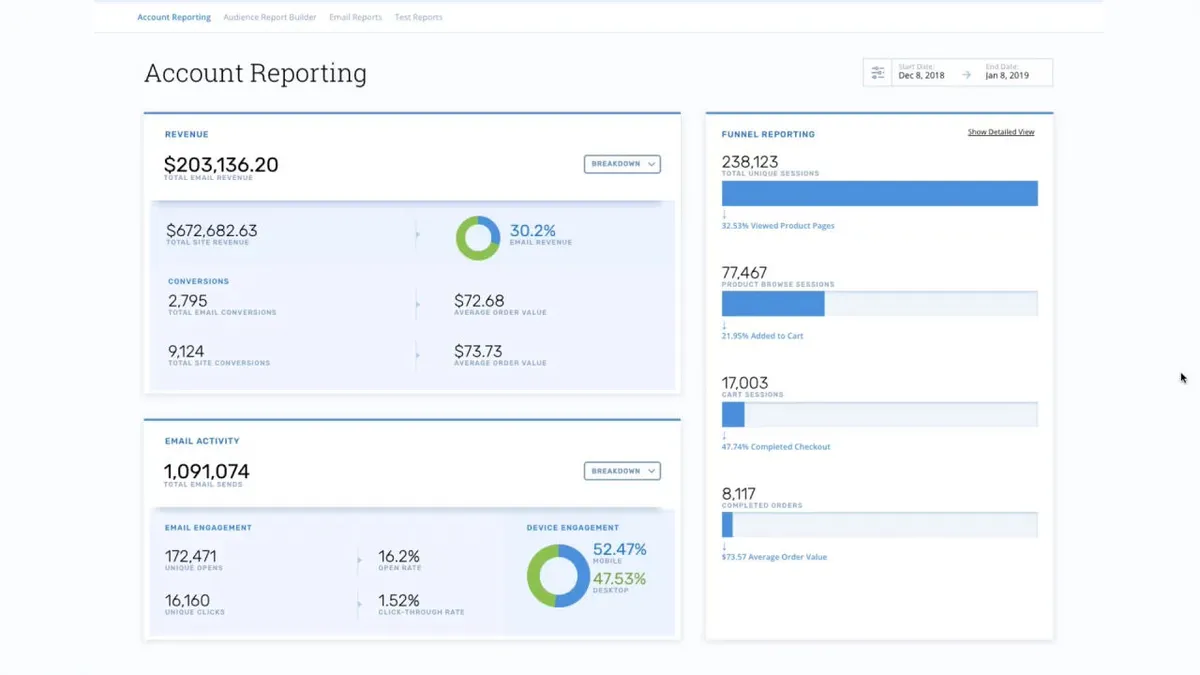The width and height of the screenshot is (1200, 675).
Task: Open the Email Reports tab
Action: tap(355, 17)
